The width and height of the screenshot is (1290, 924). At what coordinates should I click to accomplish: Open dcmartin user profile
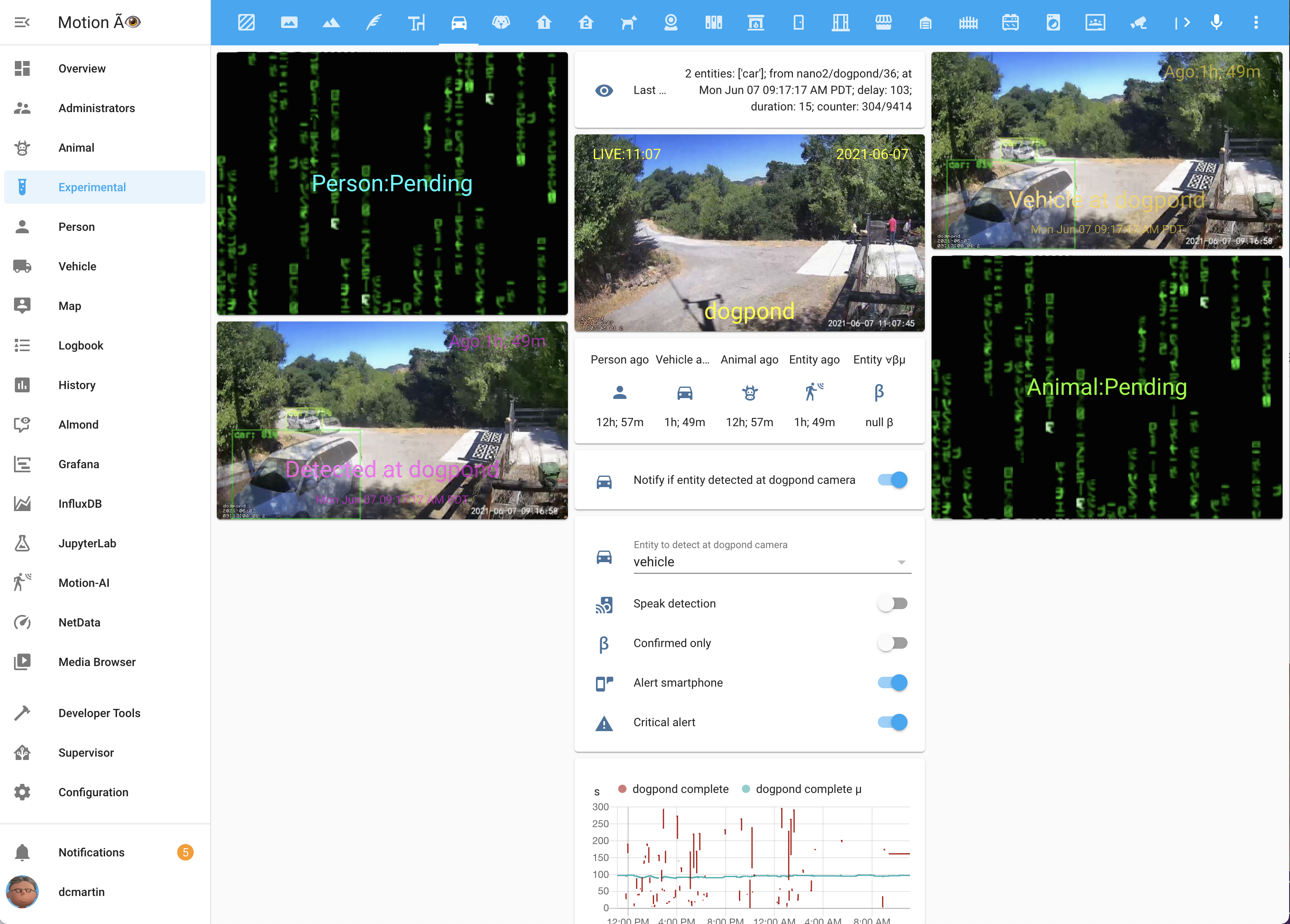[81, 891]
